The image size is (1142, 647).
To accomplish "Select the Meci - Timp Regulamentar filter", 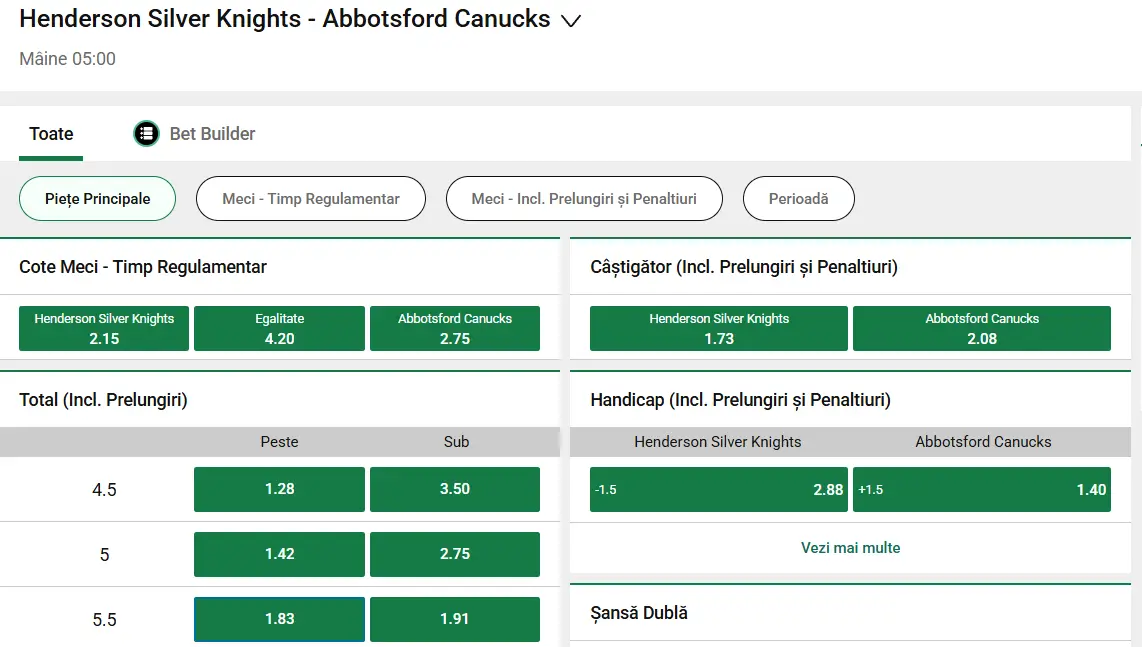I will pyautogui.click(x=310, y=198).
